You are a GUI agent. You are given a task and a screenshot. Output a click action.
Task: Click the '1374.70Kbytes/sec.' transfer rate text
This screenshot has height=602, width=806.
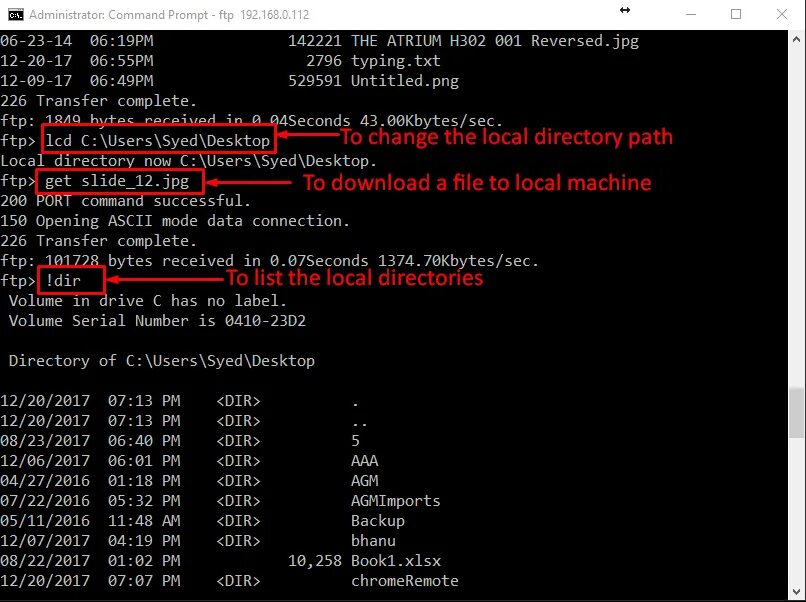click(458, 261)
